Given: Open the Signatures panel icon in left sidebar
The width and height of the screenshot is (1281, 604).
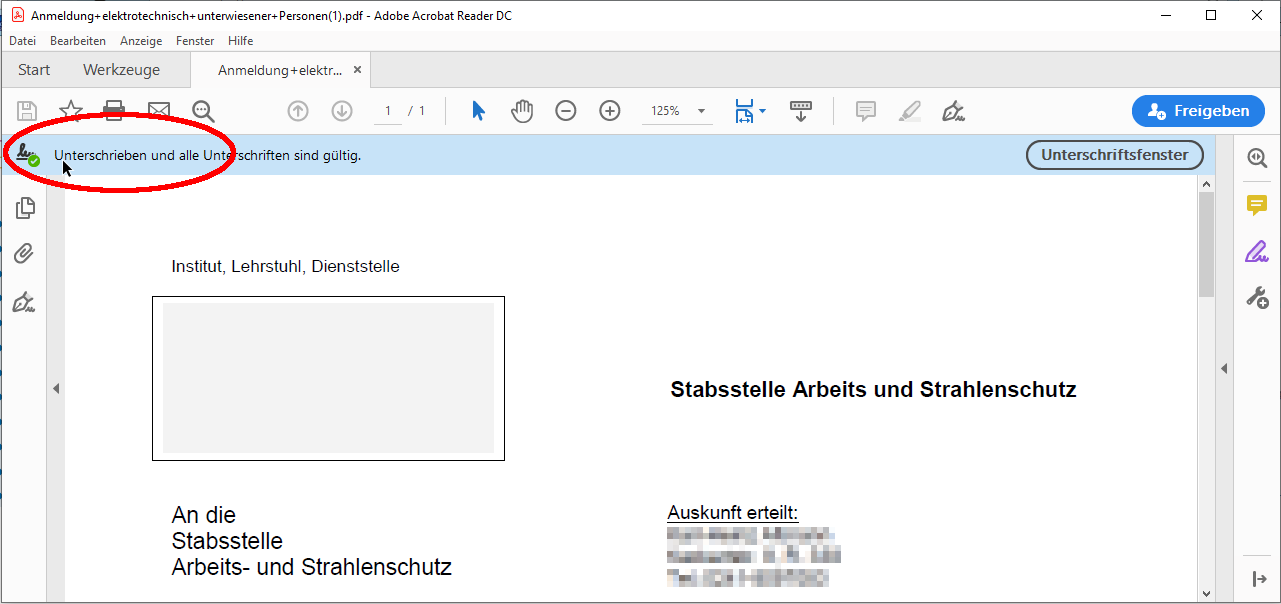Looking at the screenshot, I should click(25, 302).
